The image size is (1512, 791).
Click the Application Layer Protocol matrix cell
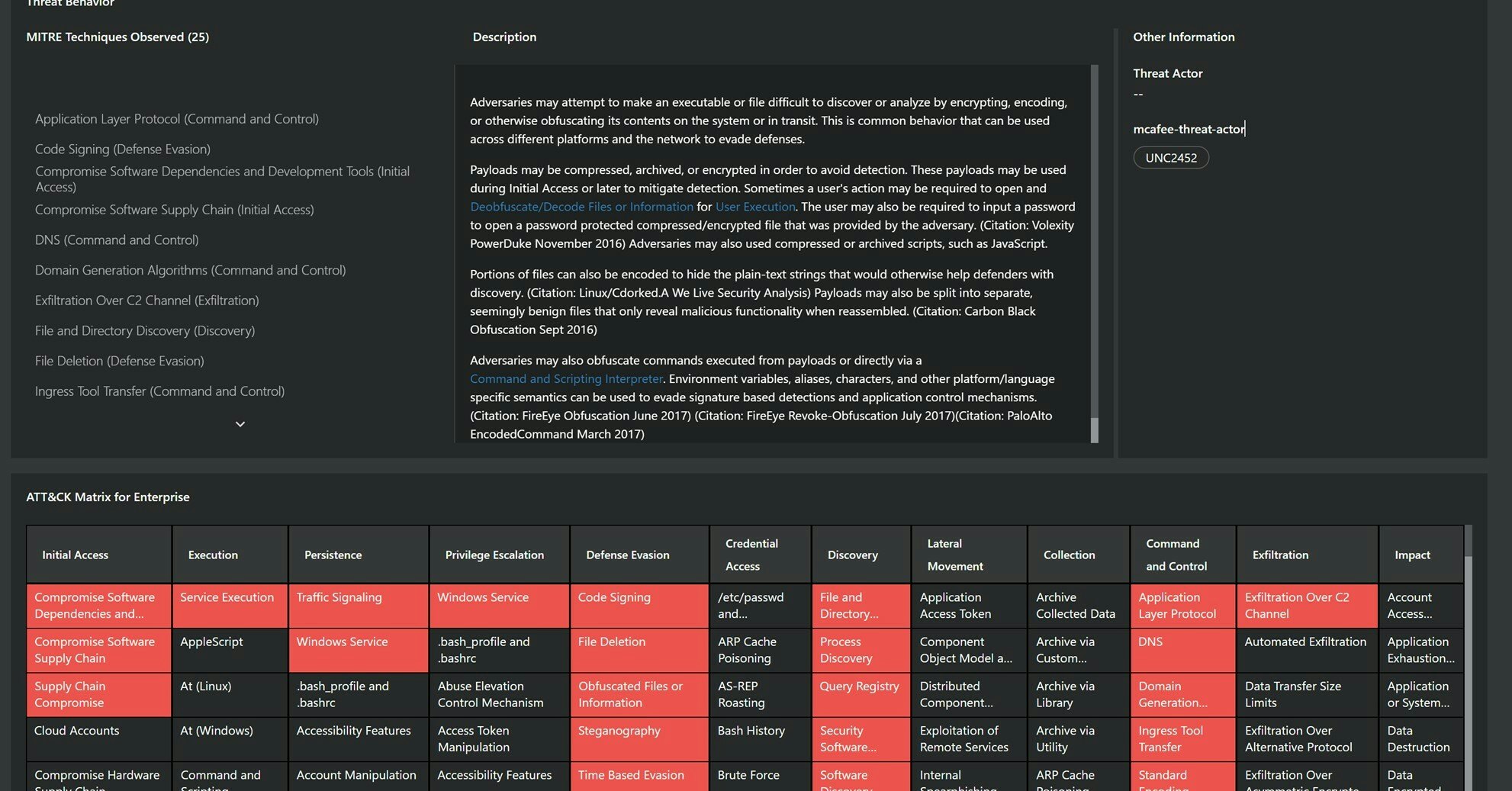pos(1183,606)
